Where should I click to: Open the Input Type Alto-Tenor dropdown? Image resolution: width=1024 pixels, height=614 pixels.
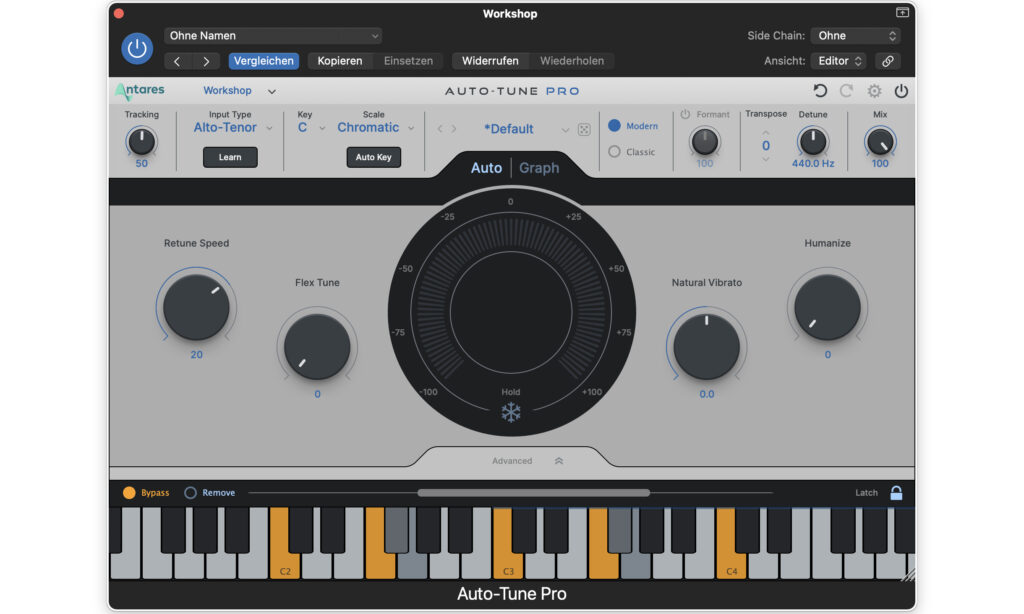coord(232,128)
